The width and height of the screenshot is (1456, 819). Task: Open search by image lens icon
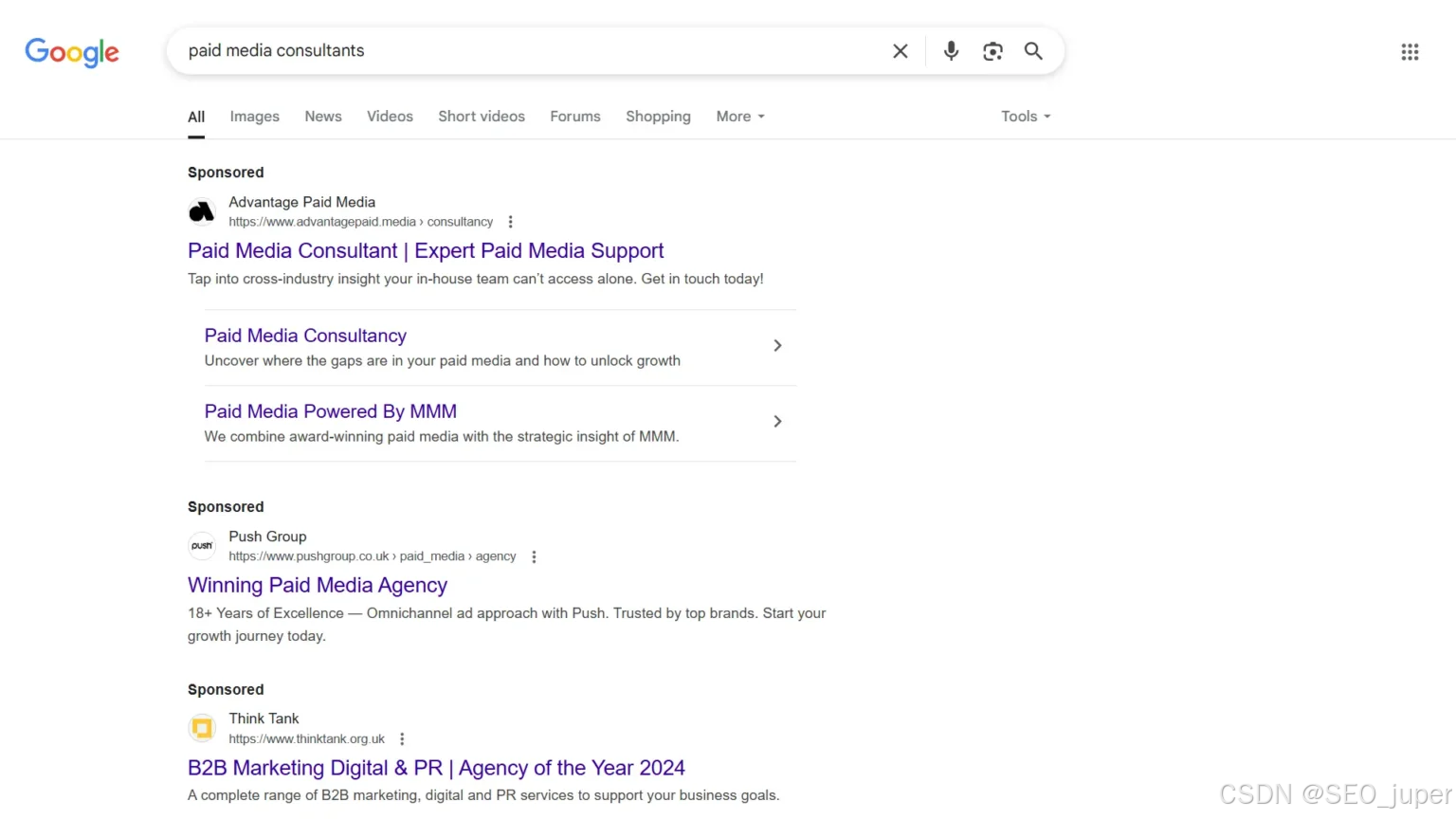pyautogui.click(x=992, y=51)
